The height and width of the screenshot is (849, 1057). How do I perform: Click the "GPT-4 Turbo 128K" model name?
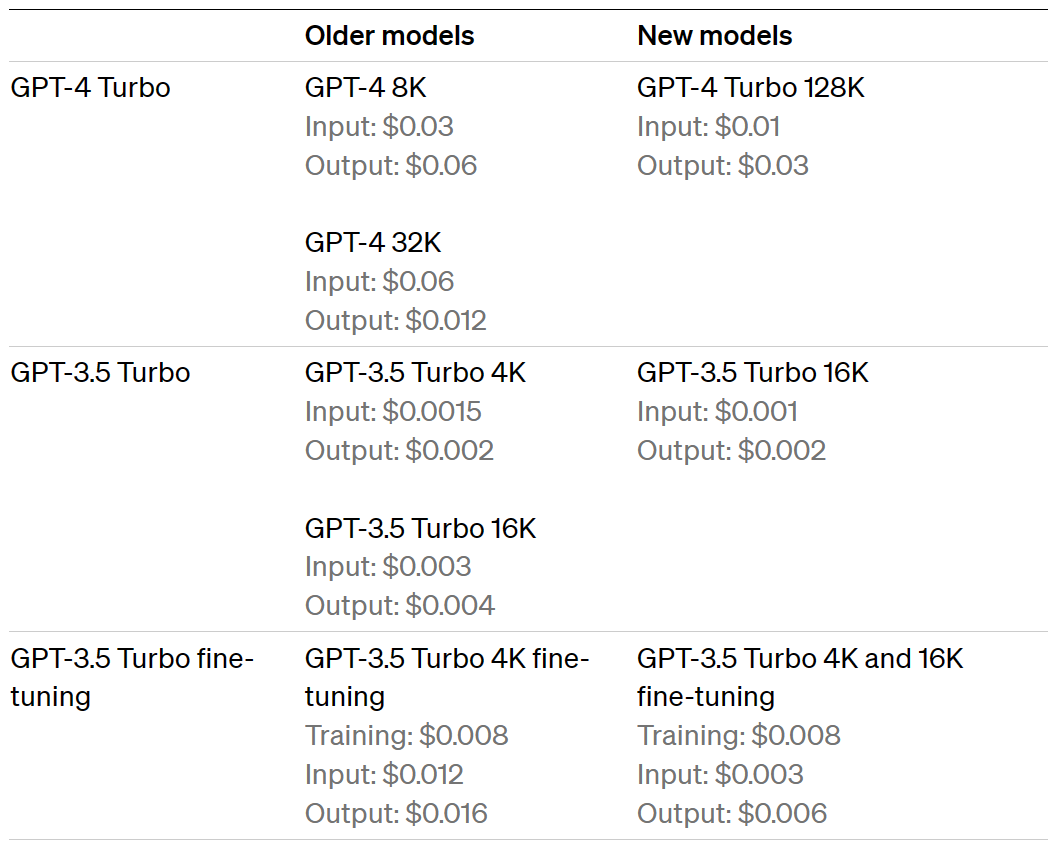(750, 88)
